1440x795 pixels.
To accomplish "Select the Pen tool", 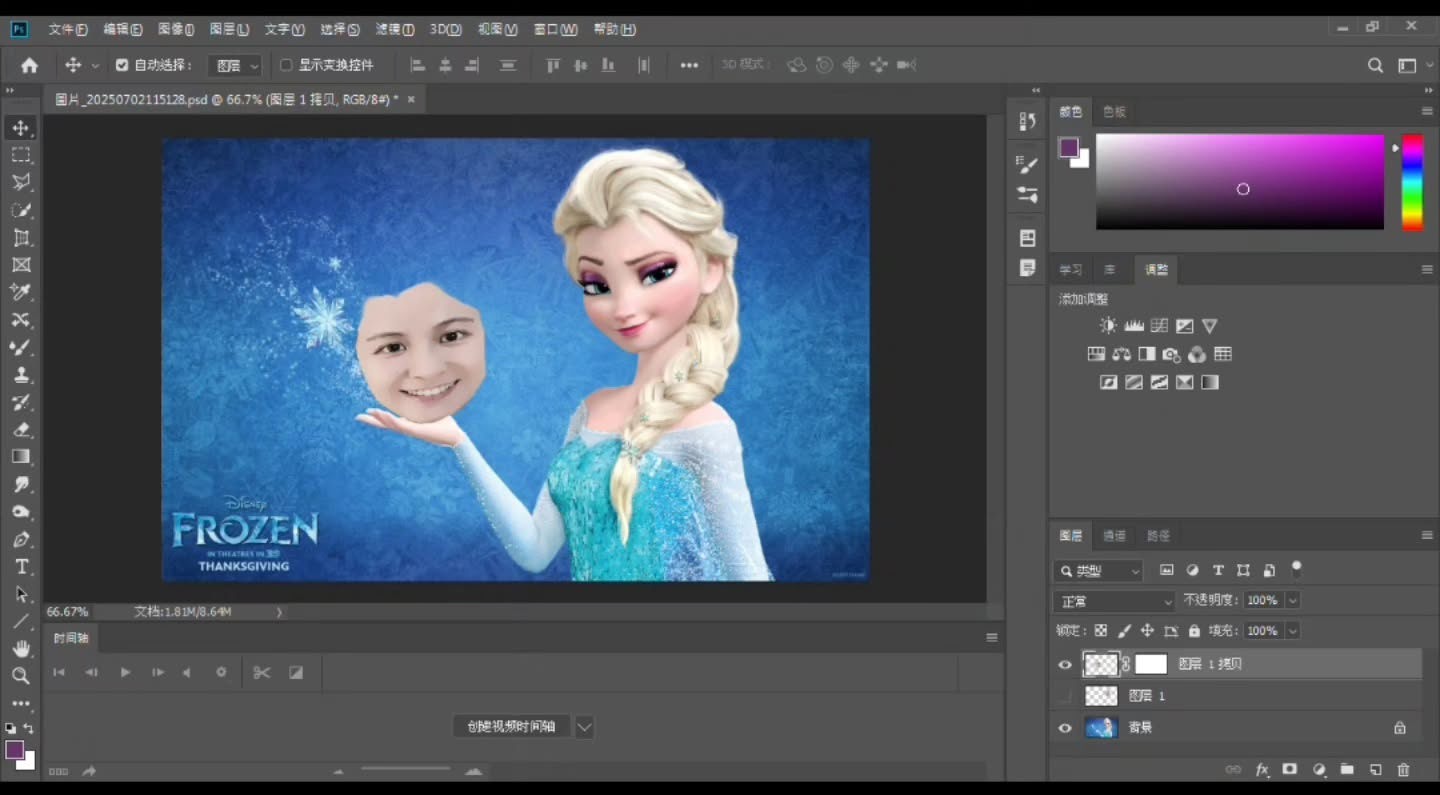I will click(x=21, y=540).
